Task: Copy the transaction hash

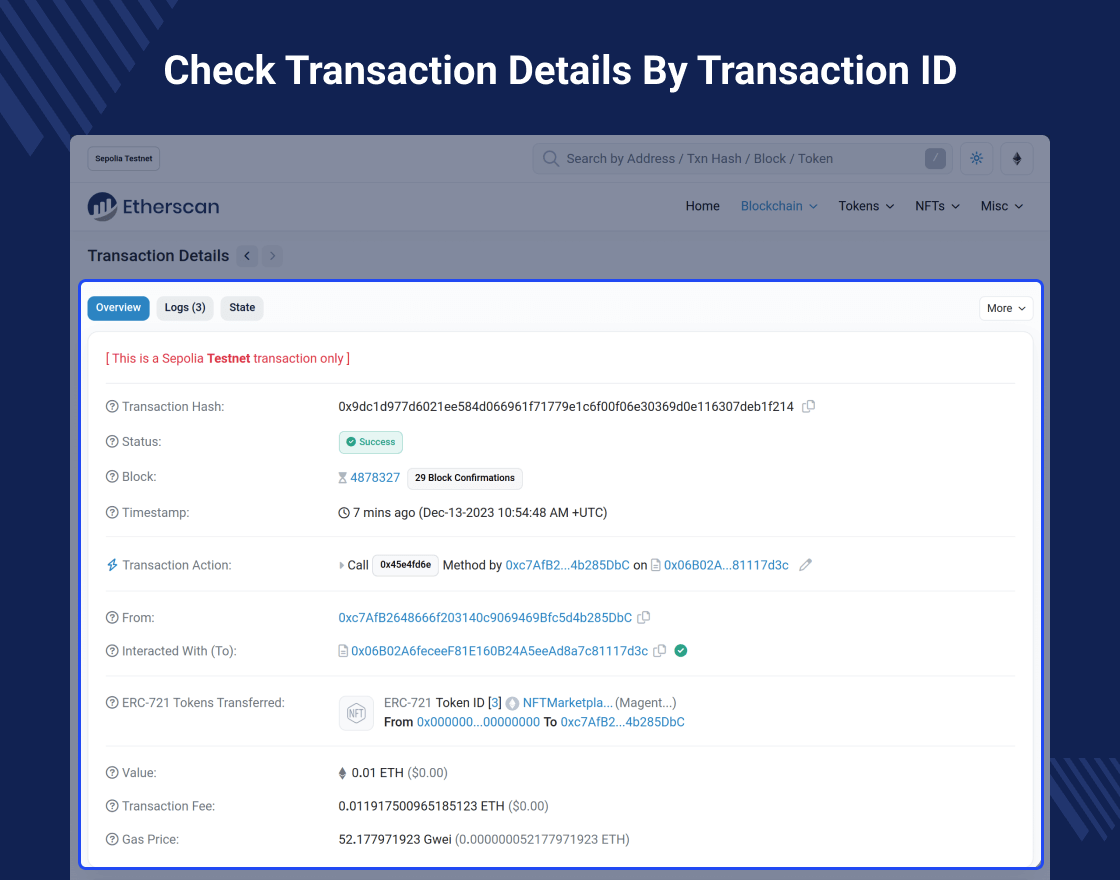Action: coord(809,406)
